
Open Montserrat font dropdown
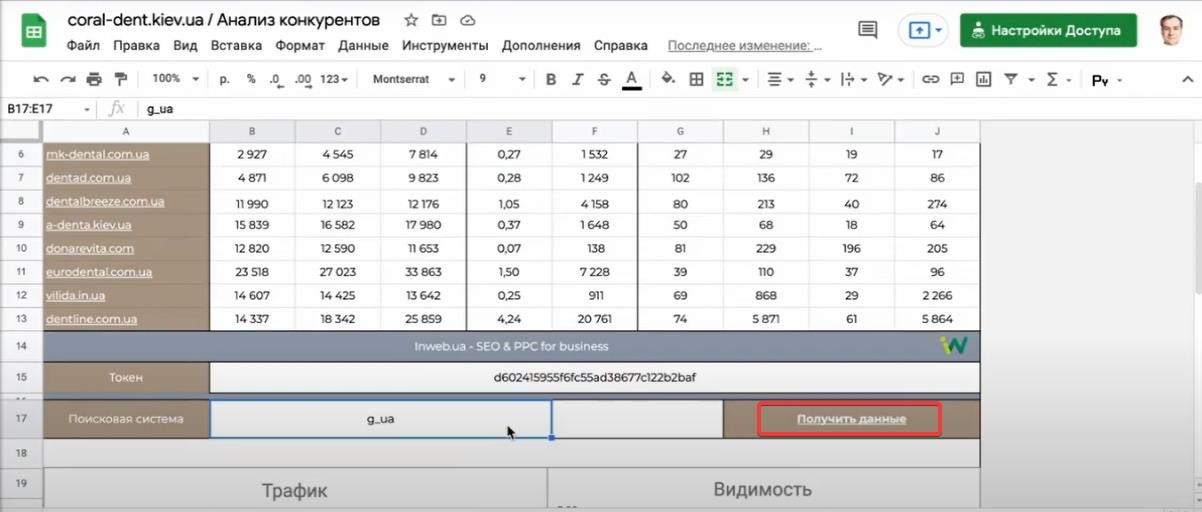pyautogui.click(x=413, y=79)
